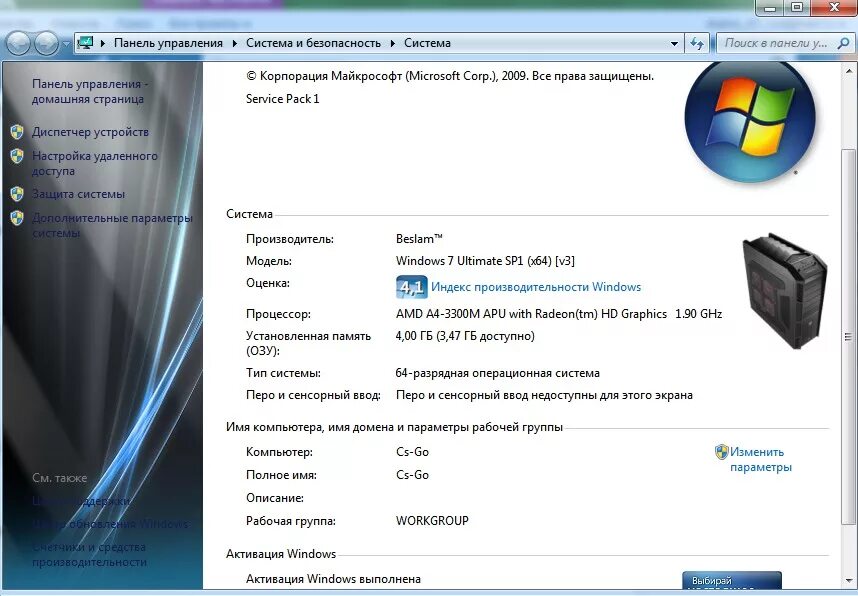Expand arrow after Система и безопасность breadcrumb
Image resolution: width=858 pixels, height=596 pixels.
tap(393, 43)
